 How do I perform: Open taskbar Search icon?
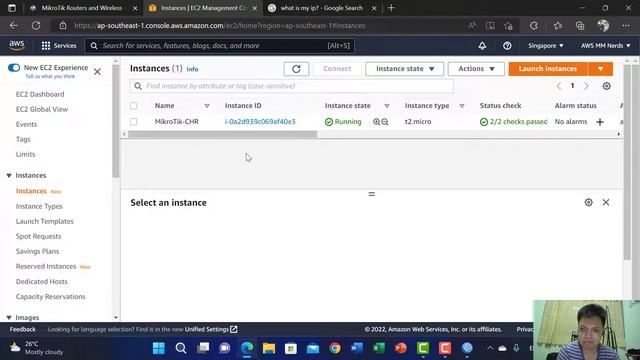click(181, 348)
